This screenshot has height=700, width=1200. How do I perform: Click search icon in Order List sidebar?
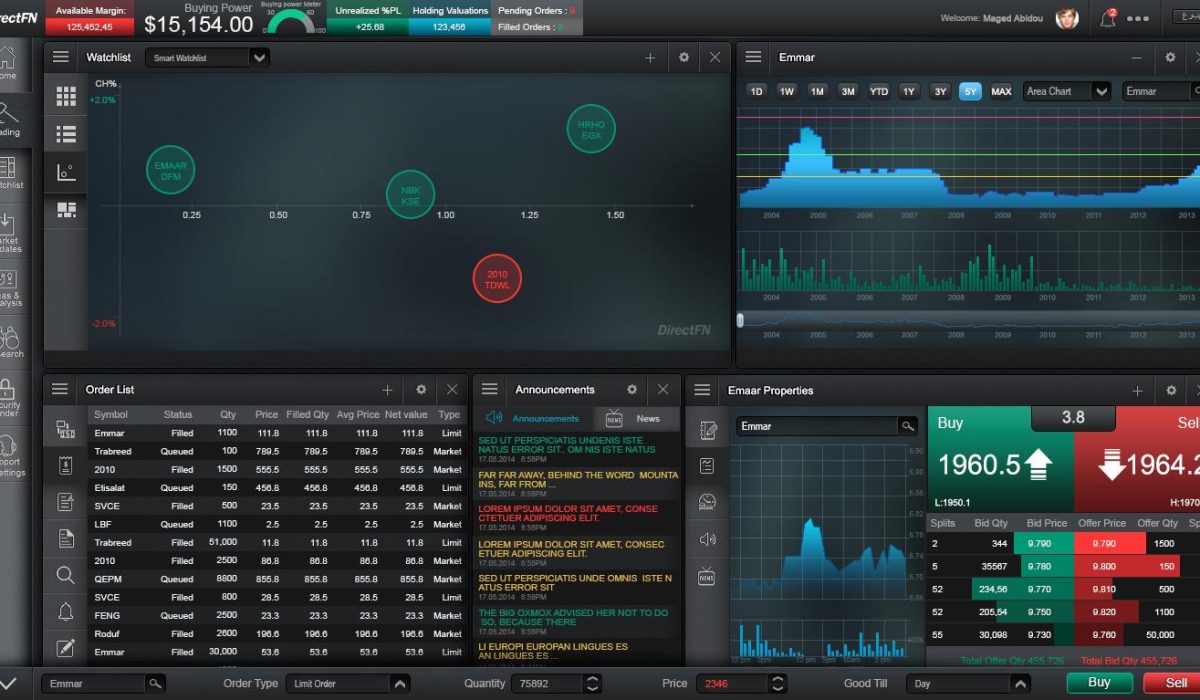[x=66, y=575]
